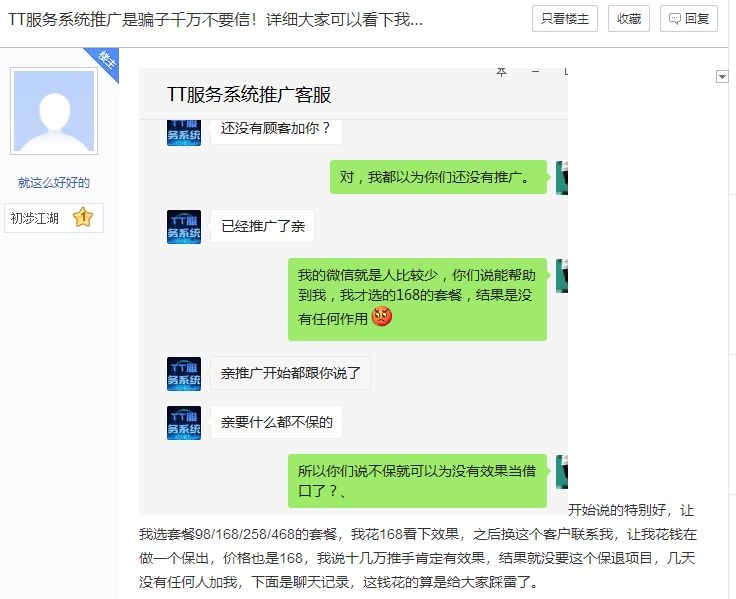
Task: Open the 就这么好好的 user profile link
Action: (54, 183)
